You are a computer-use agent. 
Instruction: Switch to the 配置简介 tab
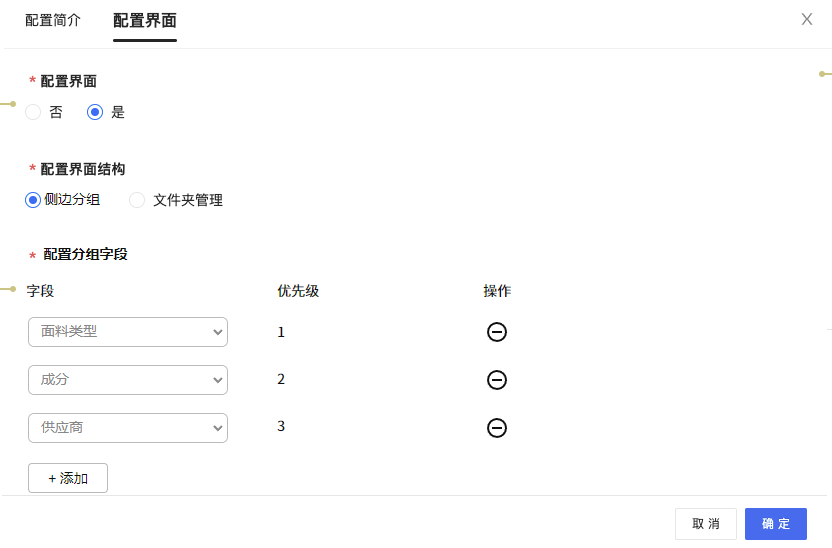(53, 20)
